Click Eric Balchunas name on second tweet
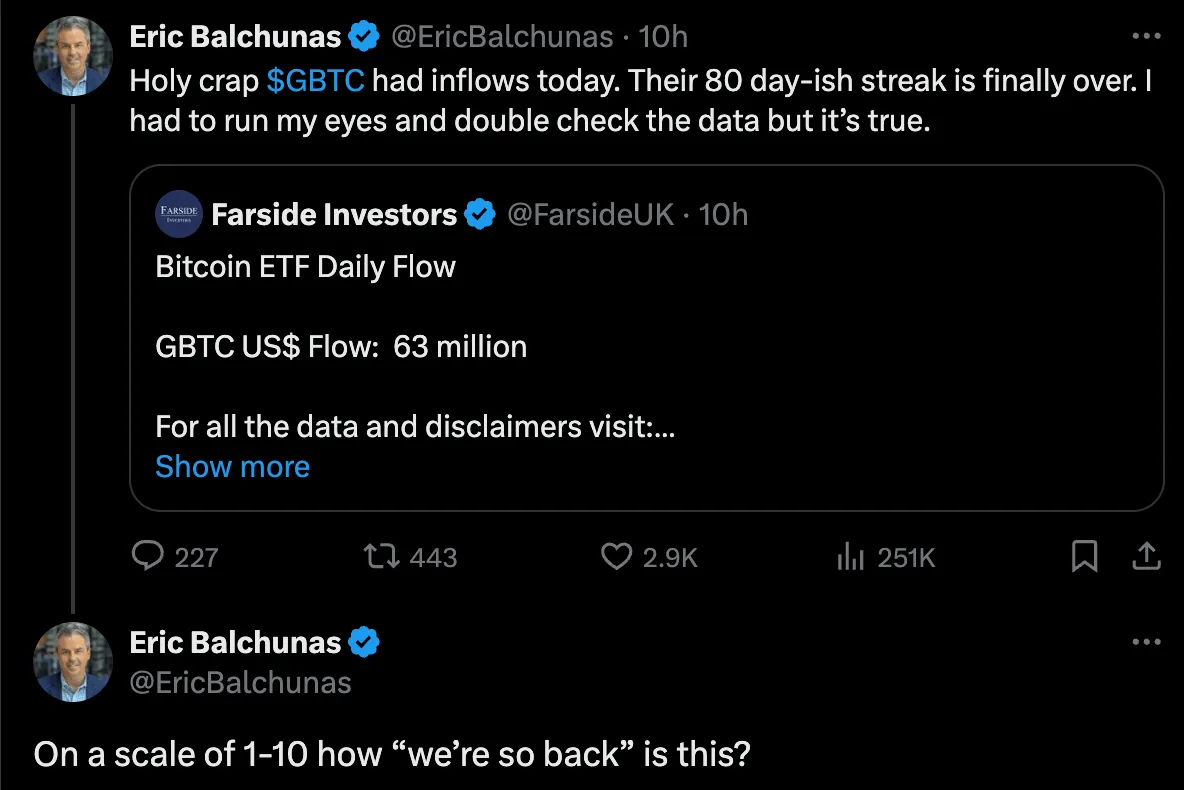The height and width of the screenshot is (790, 1184). point(236,642)
